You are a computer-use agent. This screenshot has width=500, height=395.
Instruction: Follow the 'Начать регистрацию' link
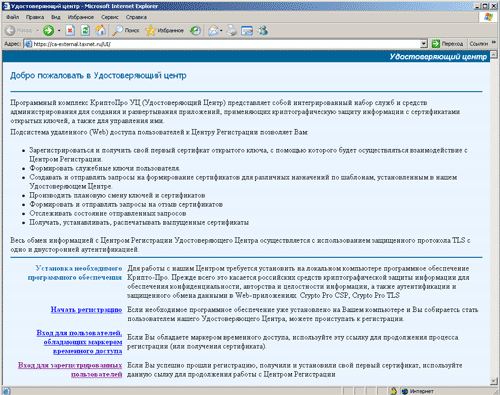click(x=86, y=310)
